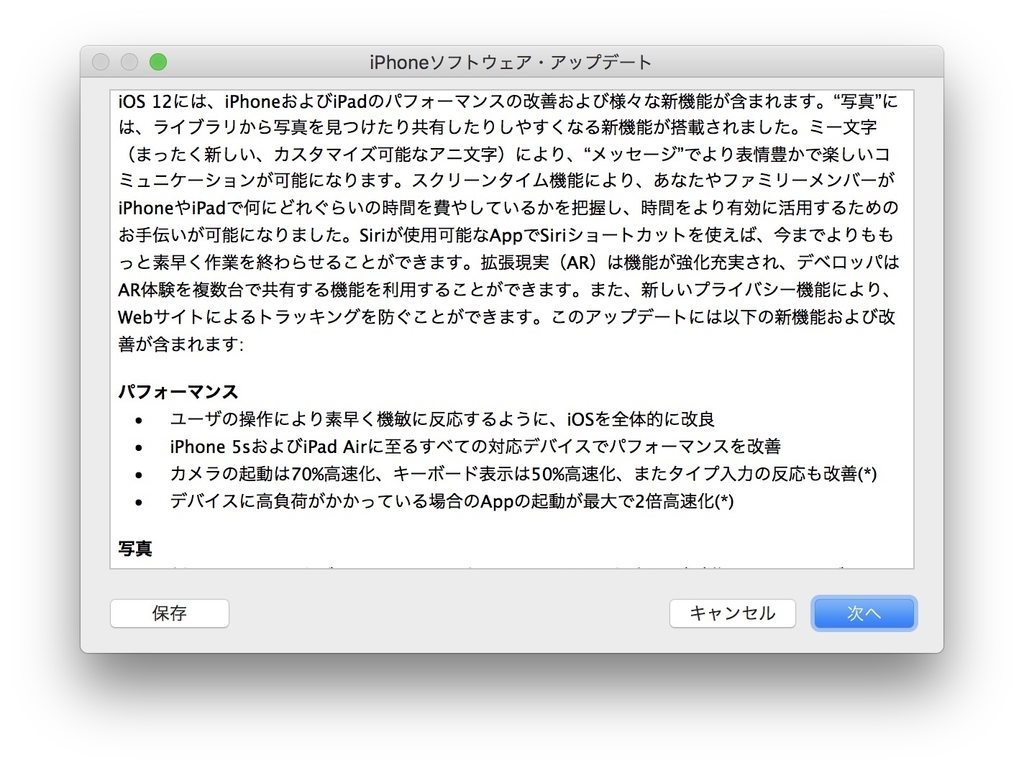1024x768 pixels.
Task: Click the blue 次へ button
Action: pos(864,613)
